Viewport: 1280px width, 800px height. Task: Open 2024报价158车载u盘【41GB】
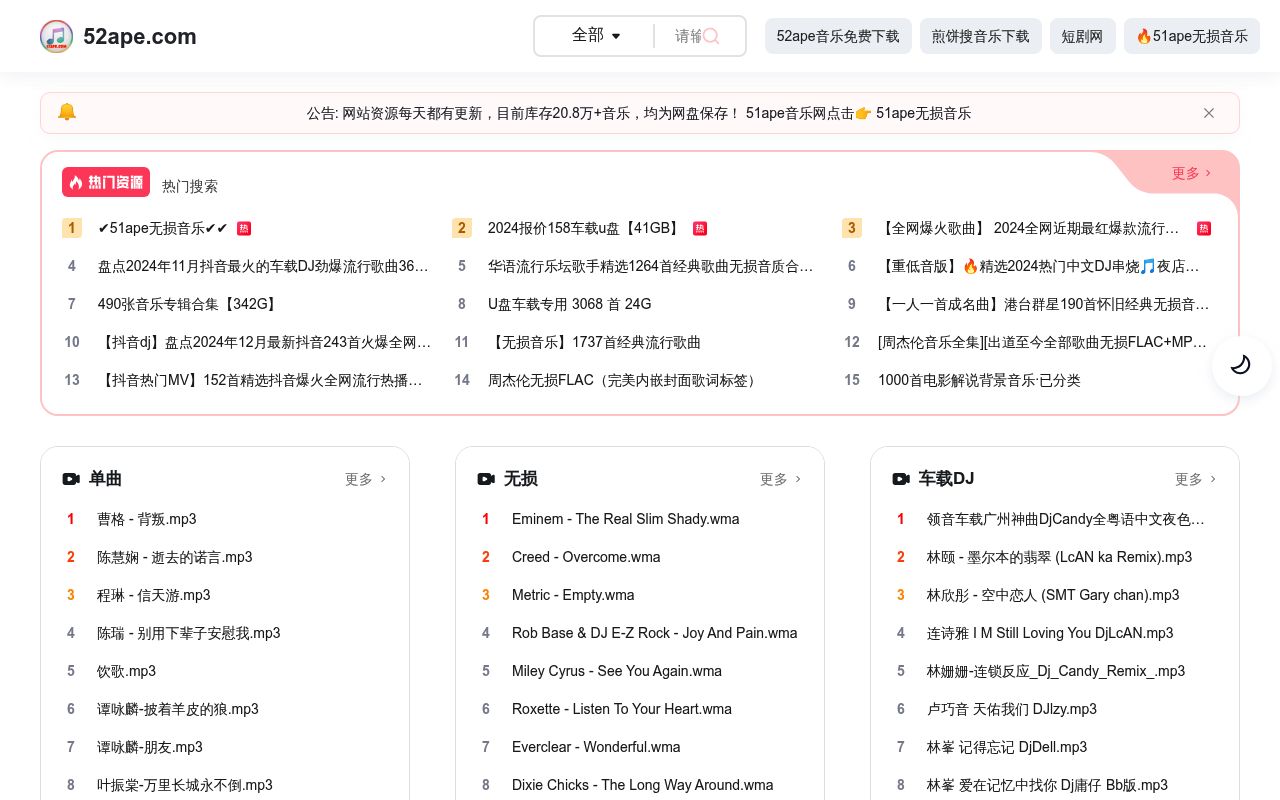tap(585, 228)
